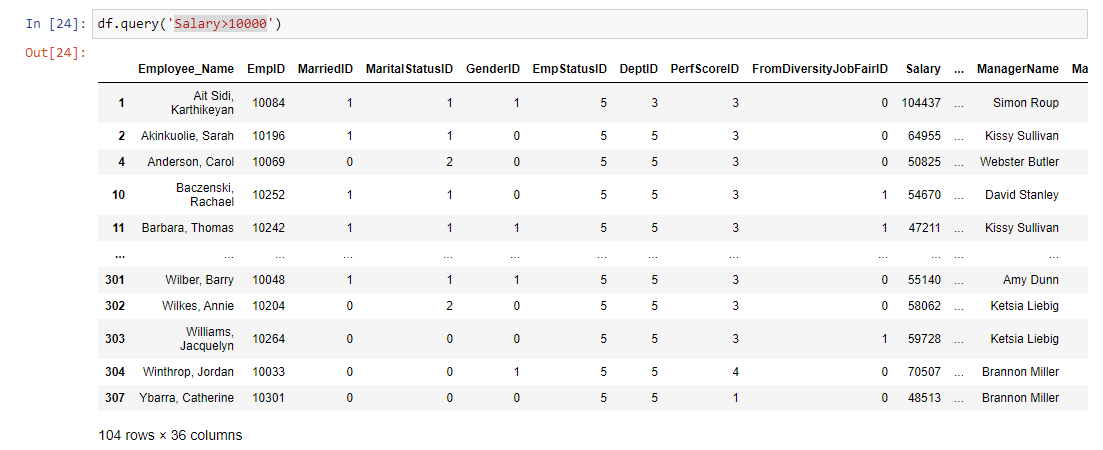Click the Out[24] output prompt label

pyautogui.click(x=56, y=52)
